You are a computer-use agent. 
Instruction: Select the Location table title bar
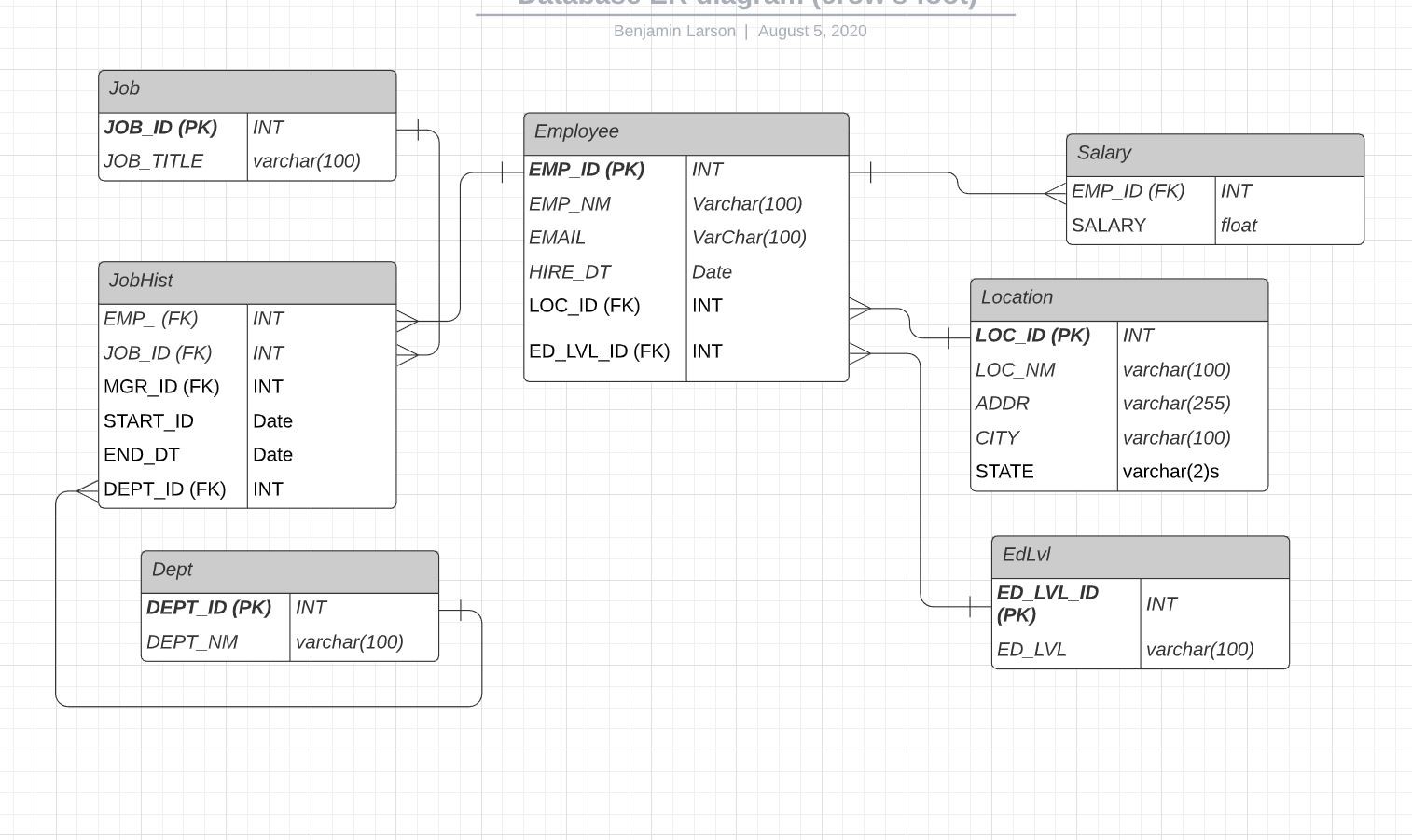[x=1118, y=296]
